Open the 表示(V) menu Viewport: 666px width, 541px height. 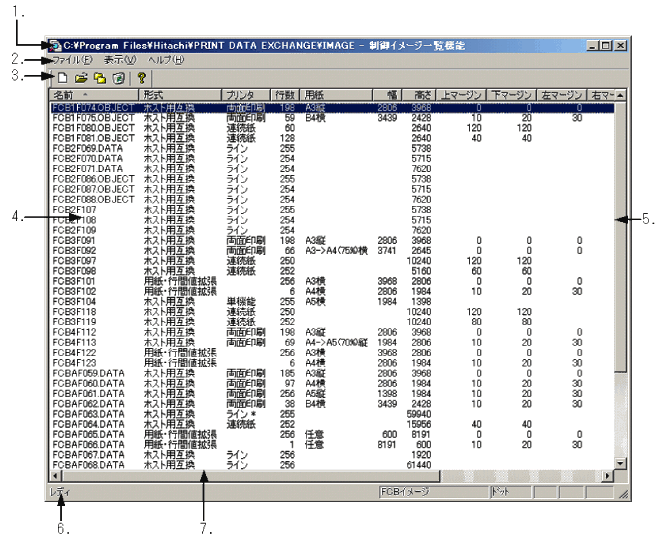click(118, 61)
